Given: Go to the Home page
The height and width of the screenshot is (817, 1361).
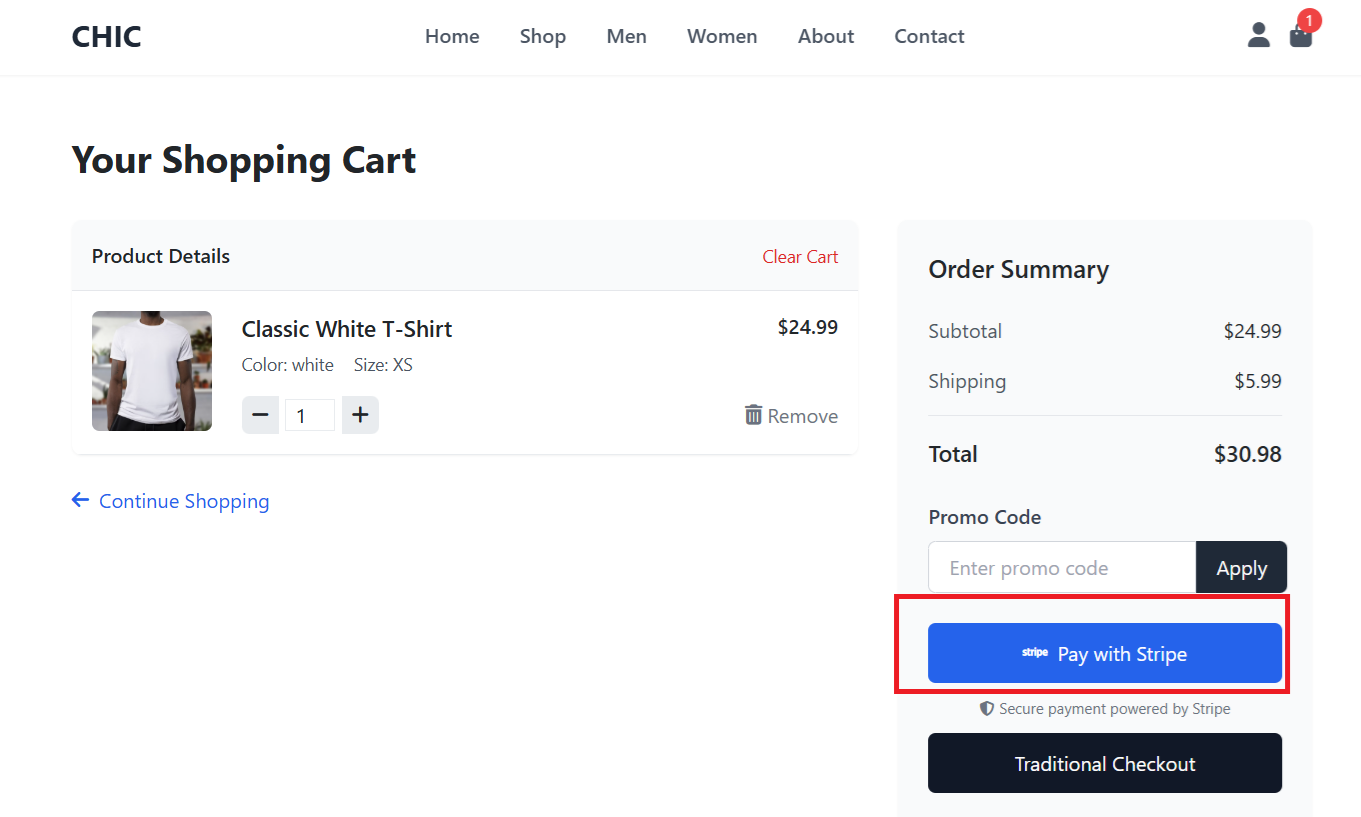Looking at the screenshot, I should coord(452,37).
